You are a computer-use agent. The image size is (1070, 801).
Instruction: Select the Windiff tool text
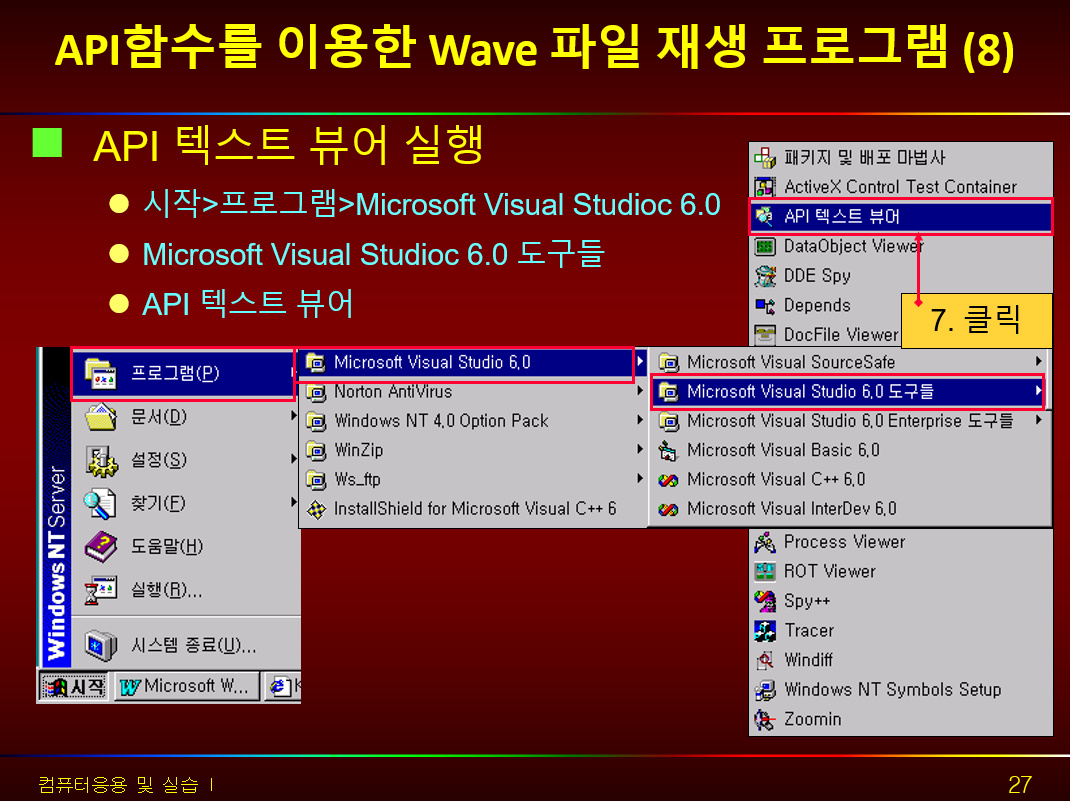click(x=809, y=660)
